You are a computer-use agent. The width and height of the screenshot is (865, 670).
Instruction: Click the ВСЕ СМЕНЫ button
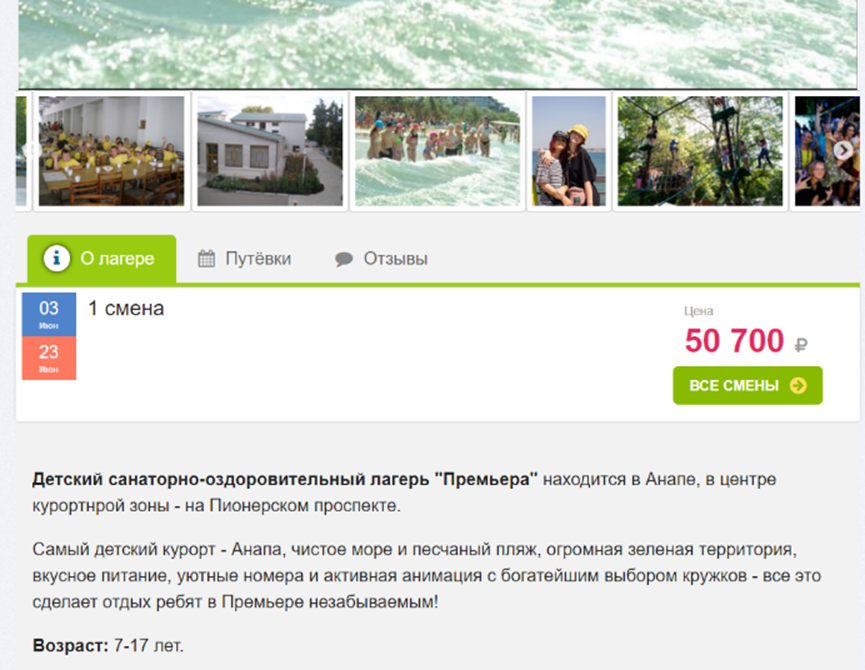tap(747, 385)
